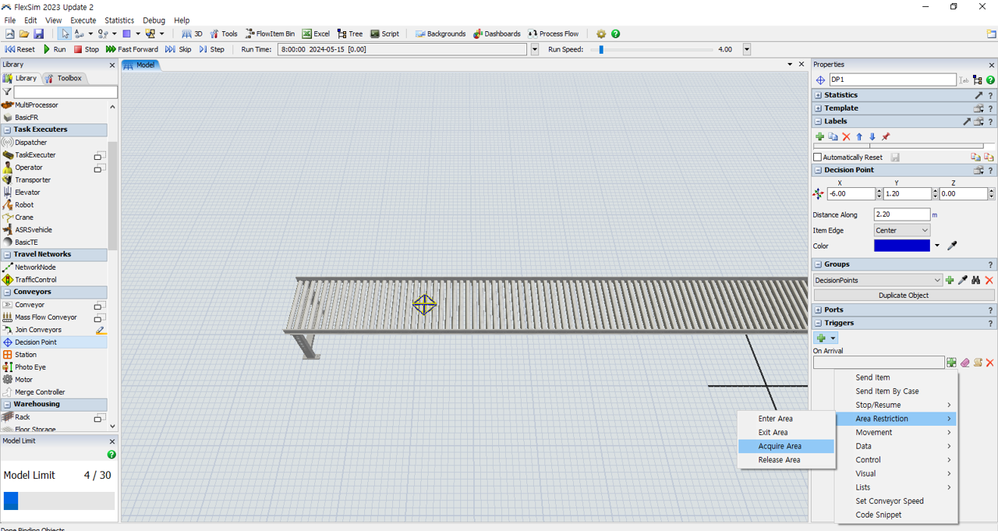998x531 pixels.
Task: Collapse Conveyors library group
Action: [x=7, y=292]
